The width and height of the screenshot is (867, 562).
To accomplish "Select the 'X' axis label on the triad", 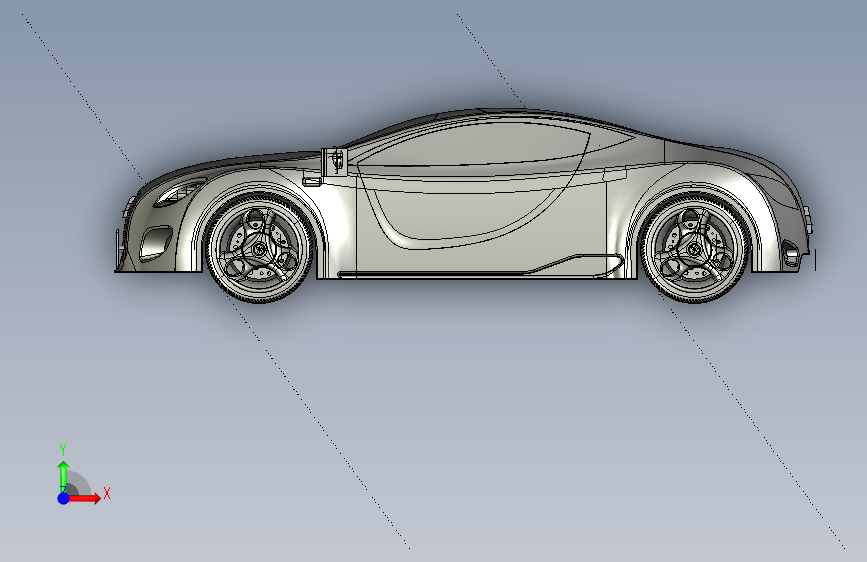I will 107,493.
